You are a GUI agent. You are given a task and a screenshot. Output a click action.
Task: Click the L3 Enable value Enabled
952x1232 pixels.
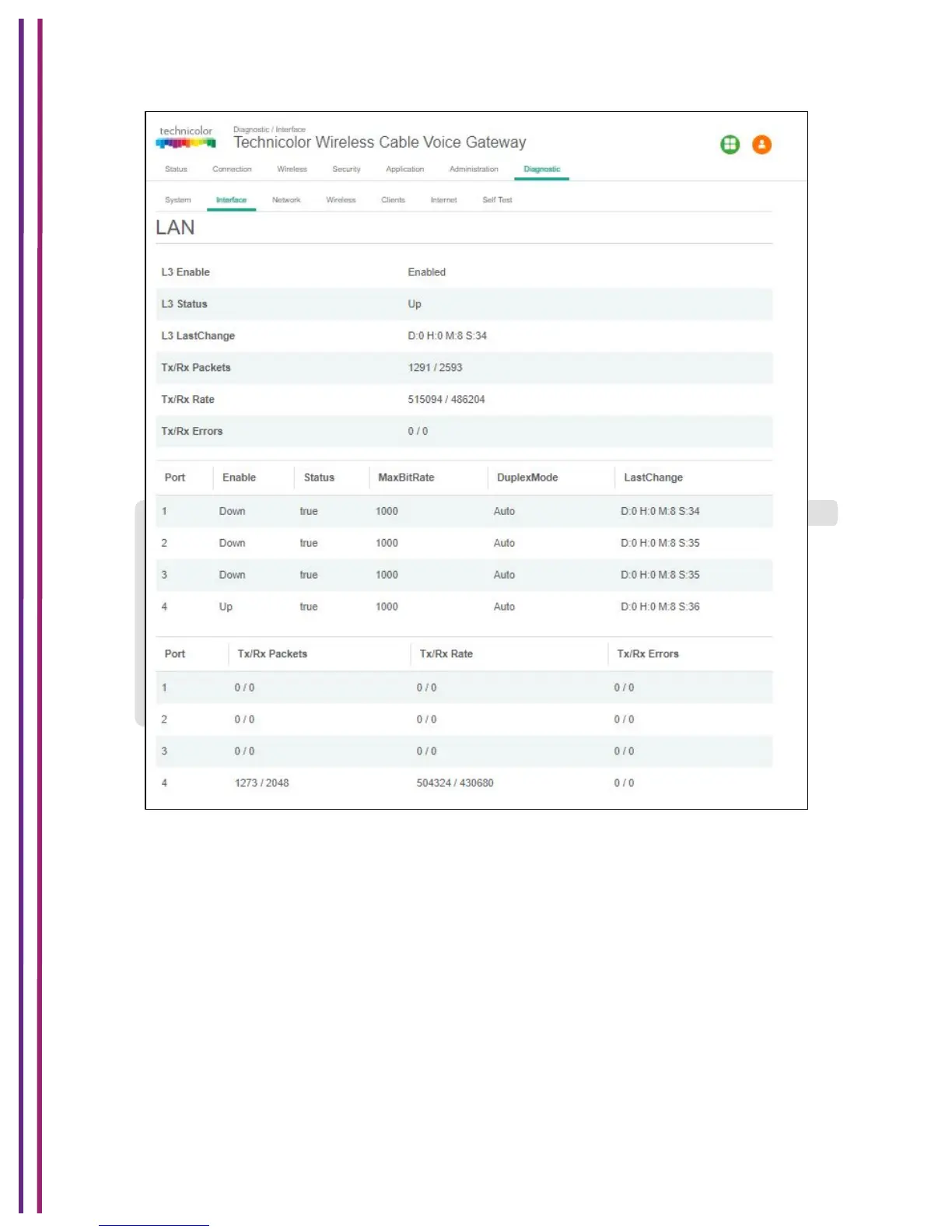pyautogui.click(x=426, y=272)
